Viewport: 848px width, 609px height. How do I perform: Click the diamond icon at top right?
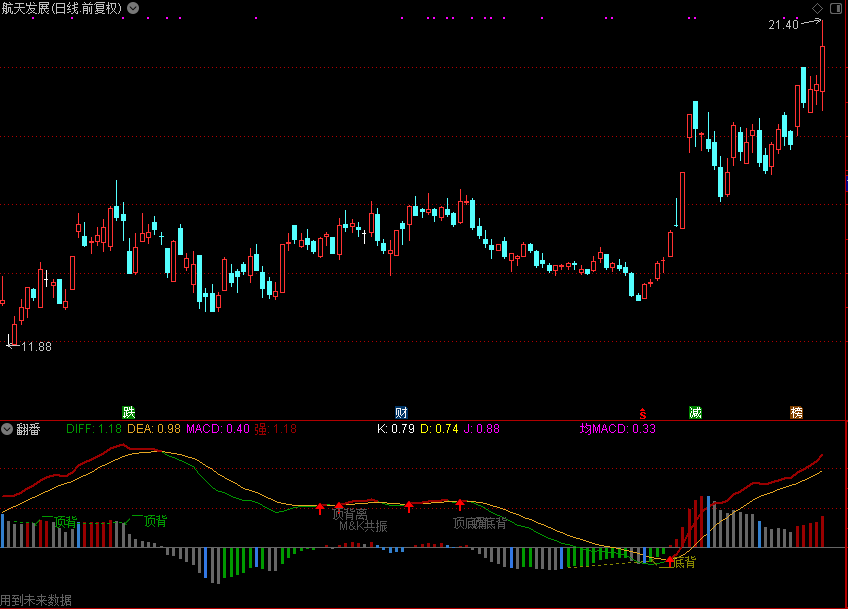tap(817, 8)
